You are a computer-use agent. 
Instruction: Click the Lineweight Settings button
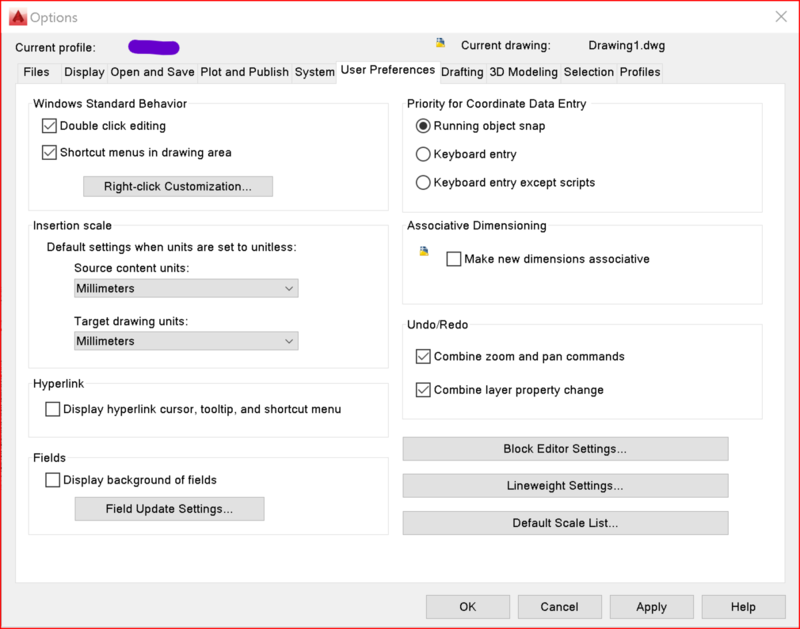565,486
